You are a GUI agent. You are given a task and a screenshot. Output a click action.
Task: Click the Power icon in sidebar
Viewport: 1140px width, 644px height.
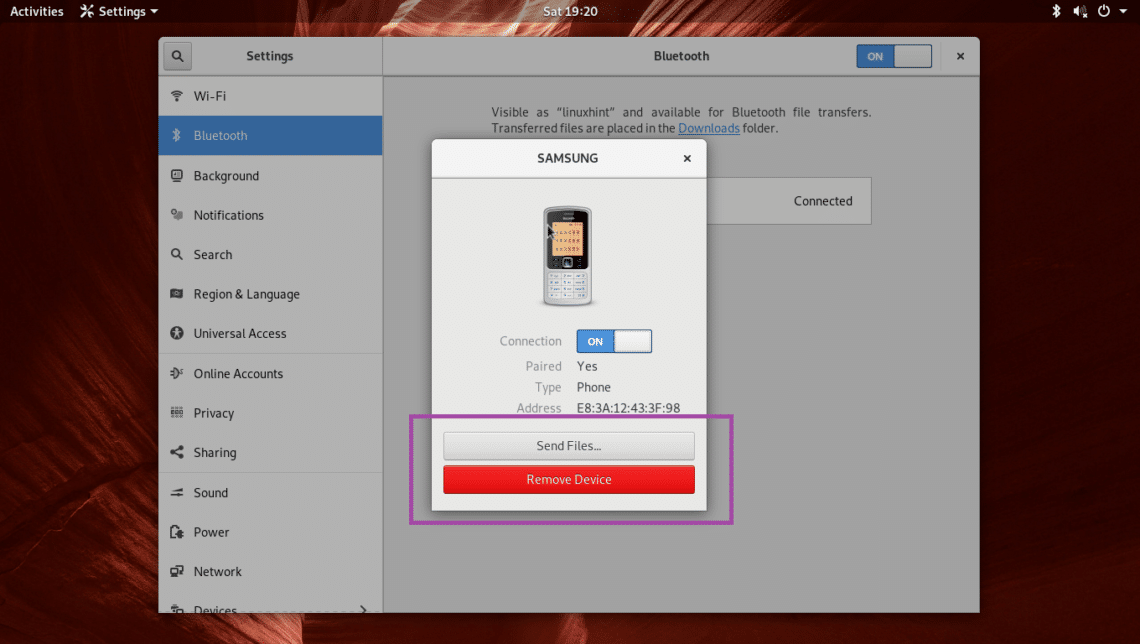pyautogui.click(x=177, y=532)
